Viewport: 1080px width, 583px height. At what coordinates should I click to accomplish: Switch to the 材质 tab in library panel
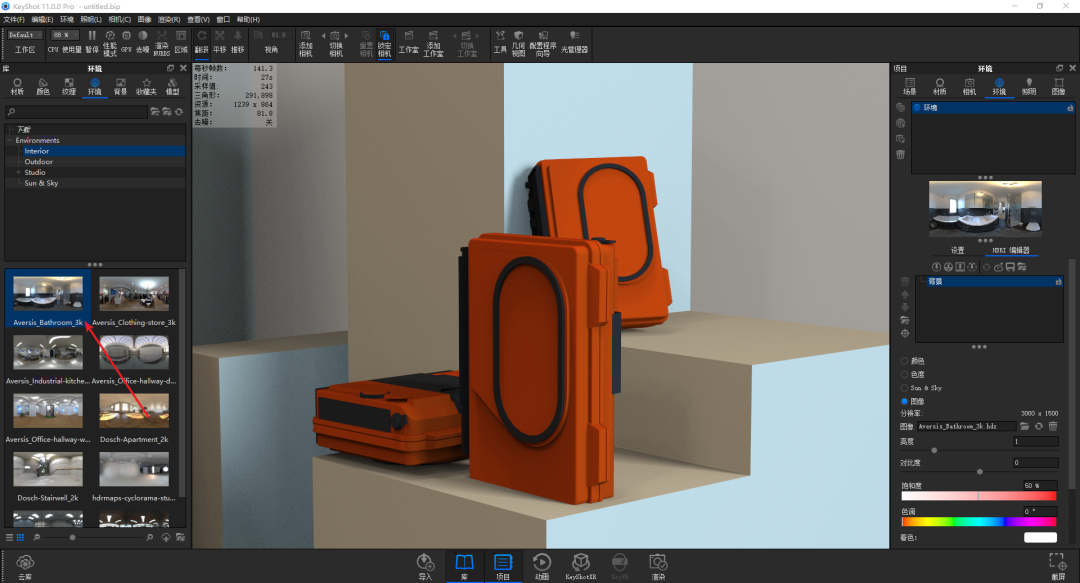point(17,86)
